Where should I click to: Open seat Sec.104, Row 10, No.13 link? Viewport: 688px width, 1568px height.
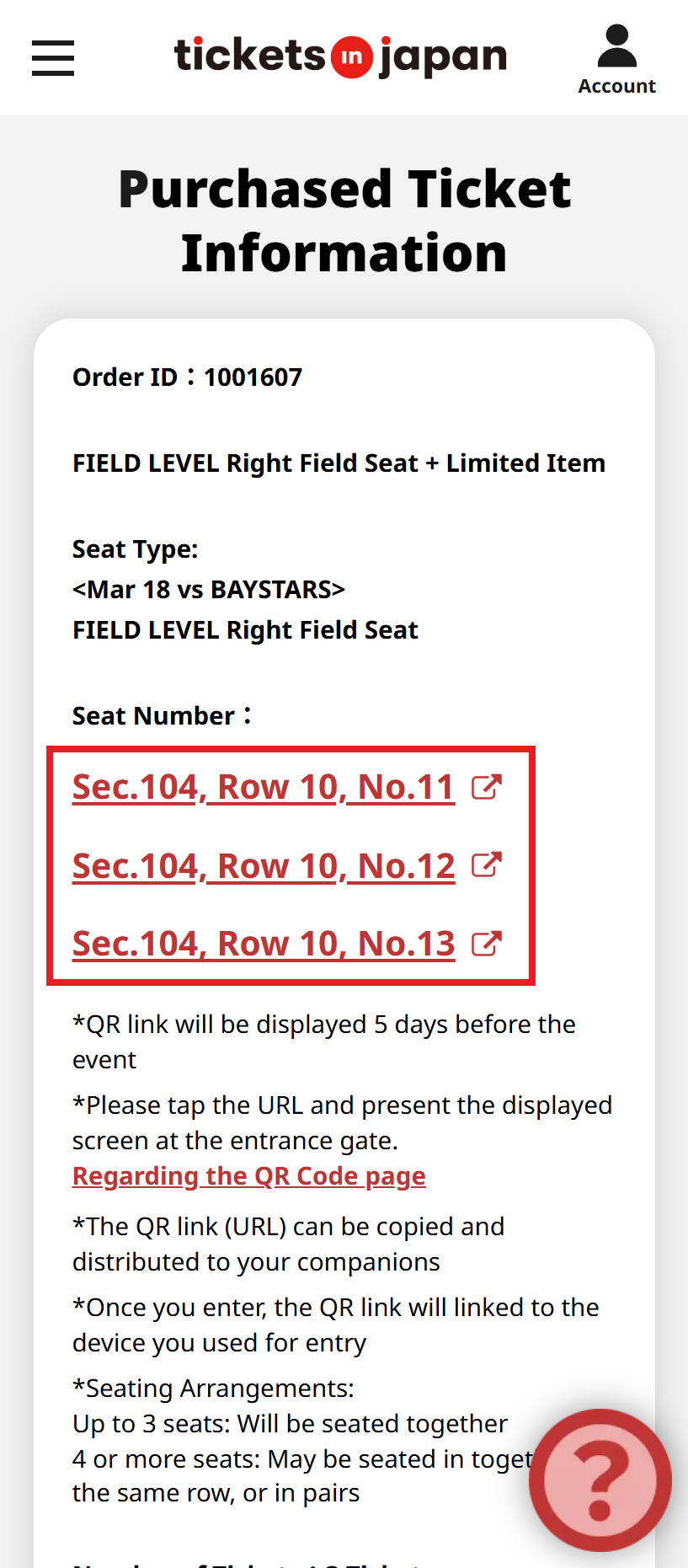tap(263, 944)
